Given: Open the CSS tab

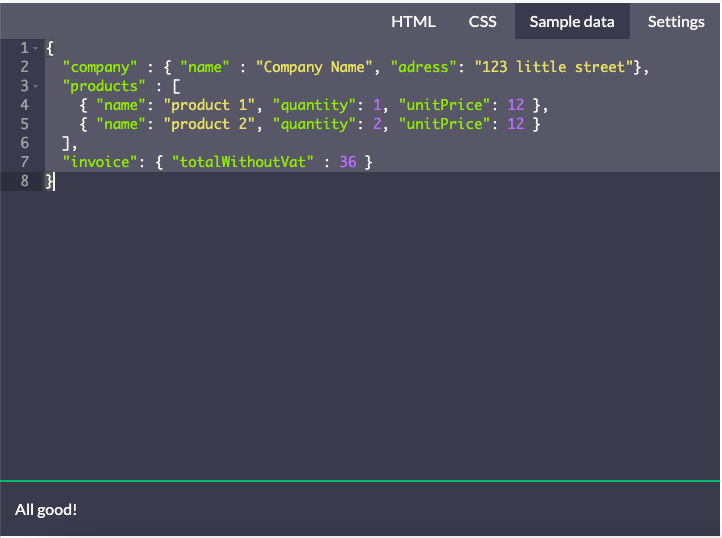Looking at the screenshot, I should (482, 22).
